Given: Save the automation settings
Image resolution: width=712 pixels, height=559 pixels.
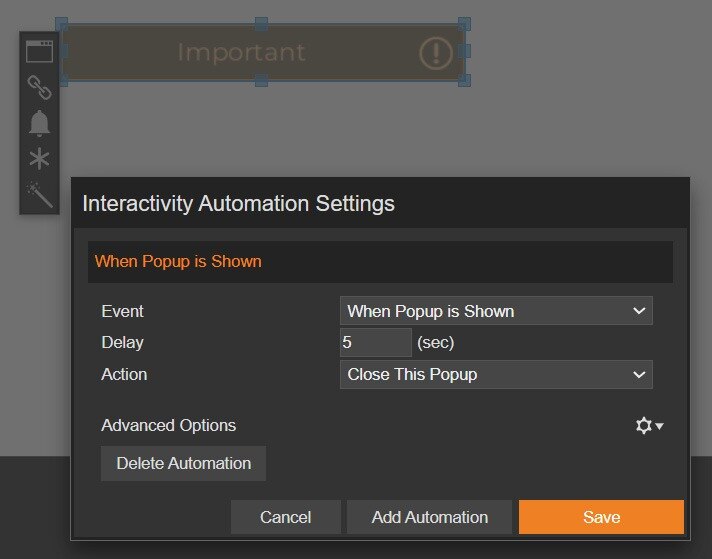Looking at the screenshot, I should coord(601,517).
